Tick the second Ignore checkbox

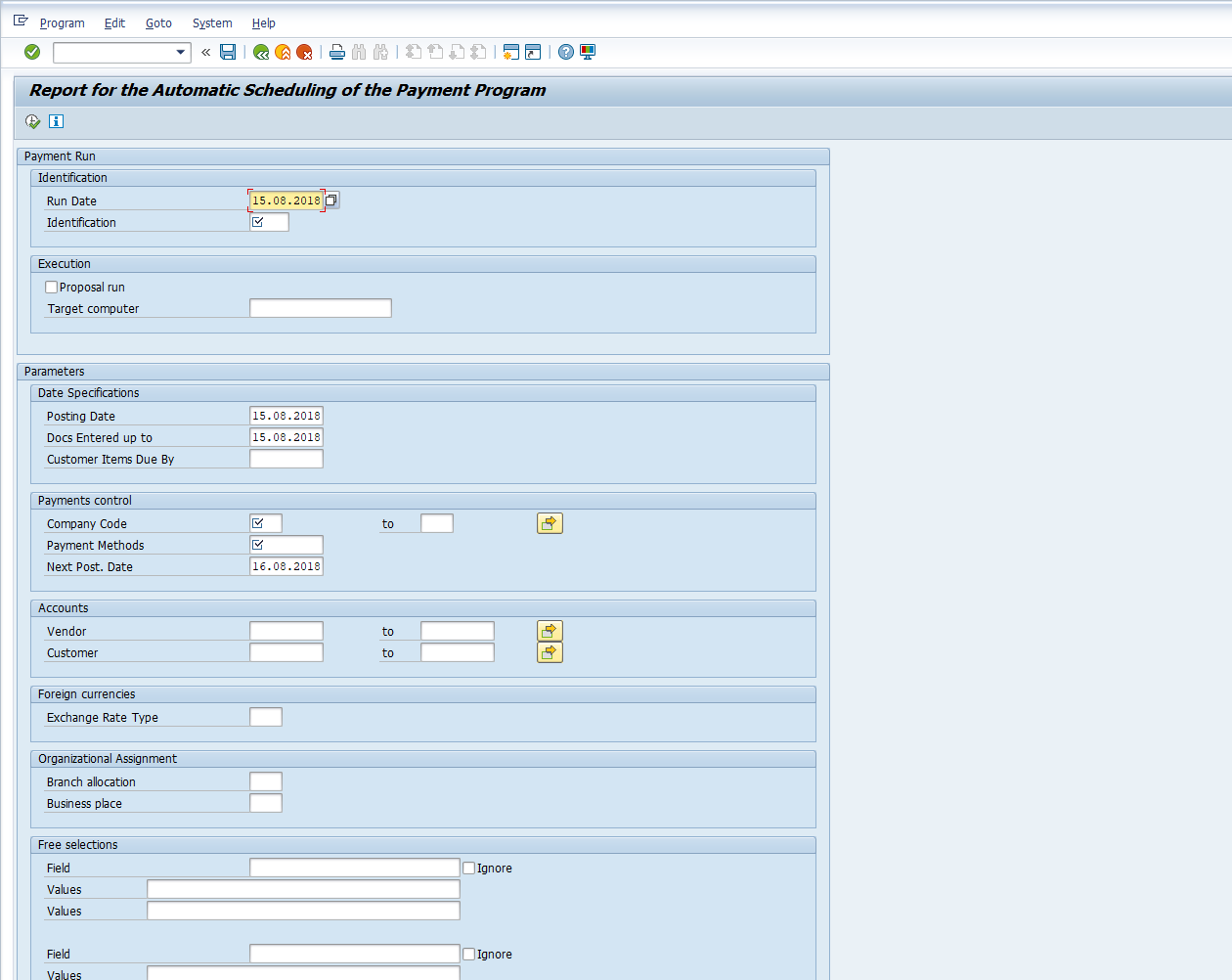(469, 955)
